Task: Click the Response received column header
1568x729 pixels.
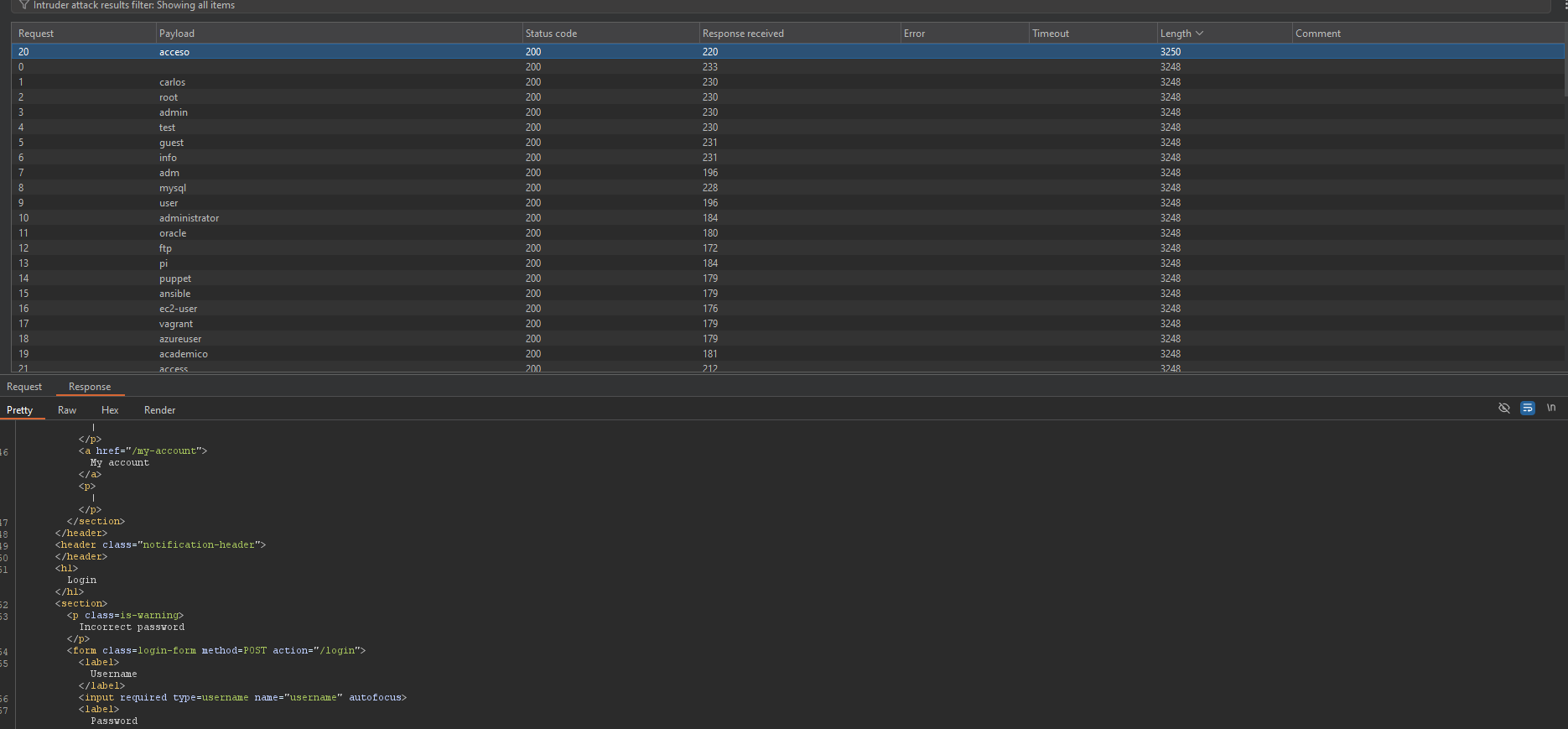Action: 743,34
